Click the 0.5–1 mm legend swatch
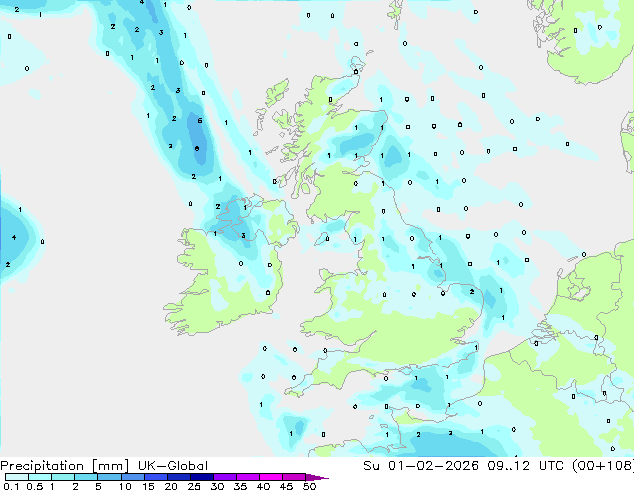Image resolution: width=634 pixels, height=490 pixels. point(40,477)
